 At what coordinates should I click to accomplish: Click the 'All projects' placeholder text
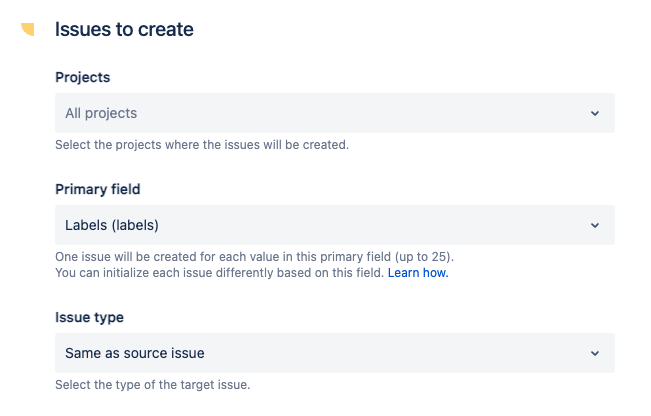tap(101, 113)
